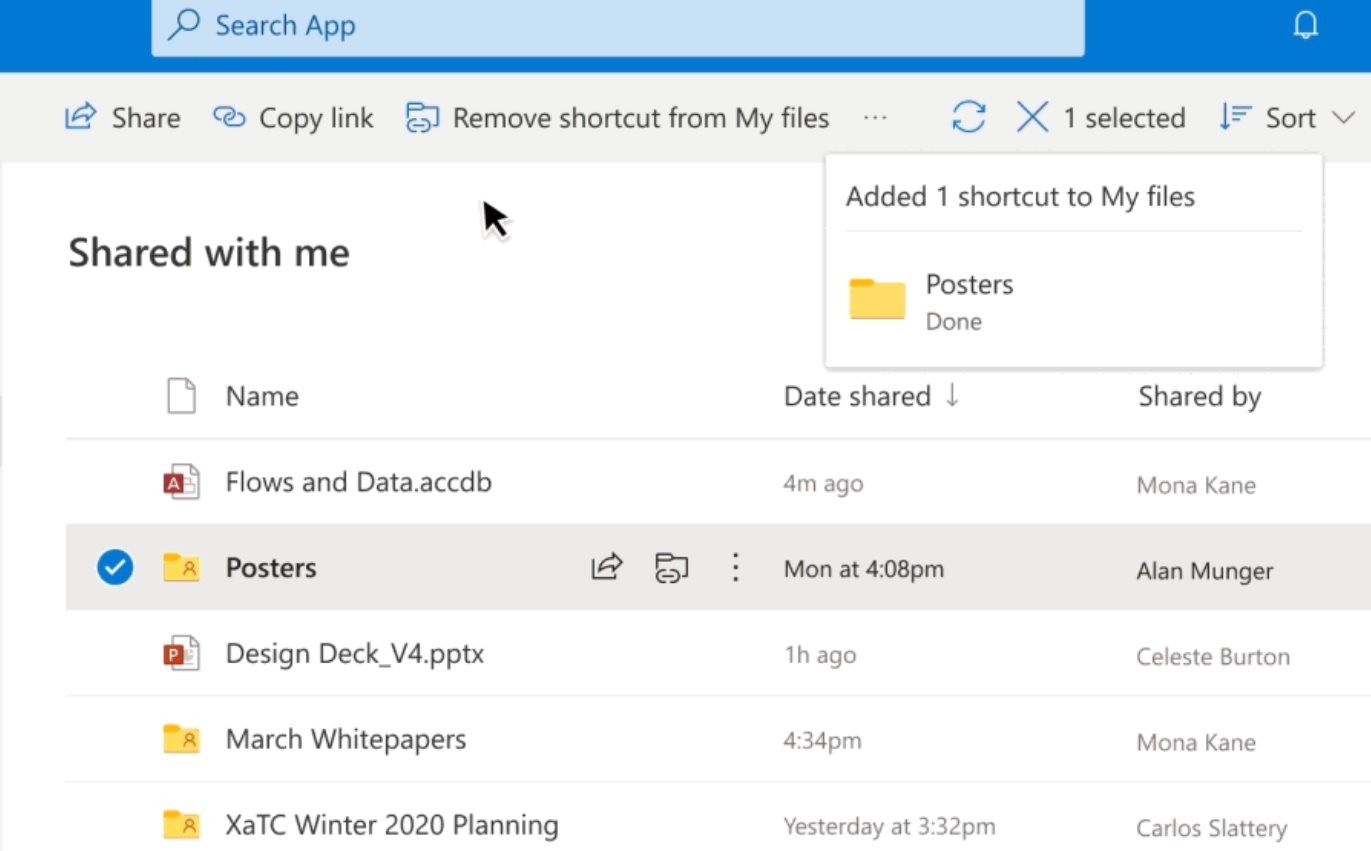Click Carlos Slattery in Shared by column
This screenshot has width=1371, height=851.
coord(1212,829)
